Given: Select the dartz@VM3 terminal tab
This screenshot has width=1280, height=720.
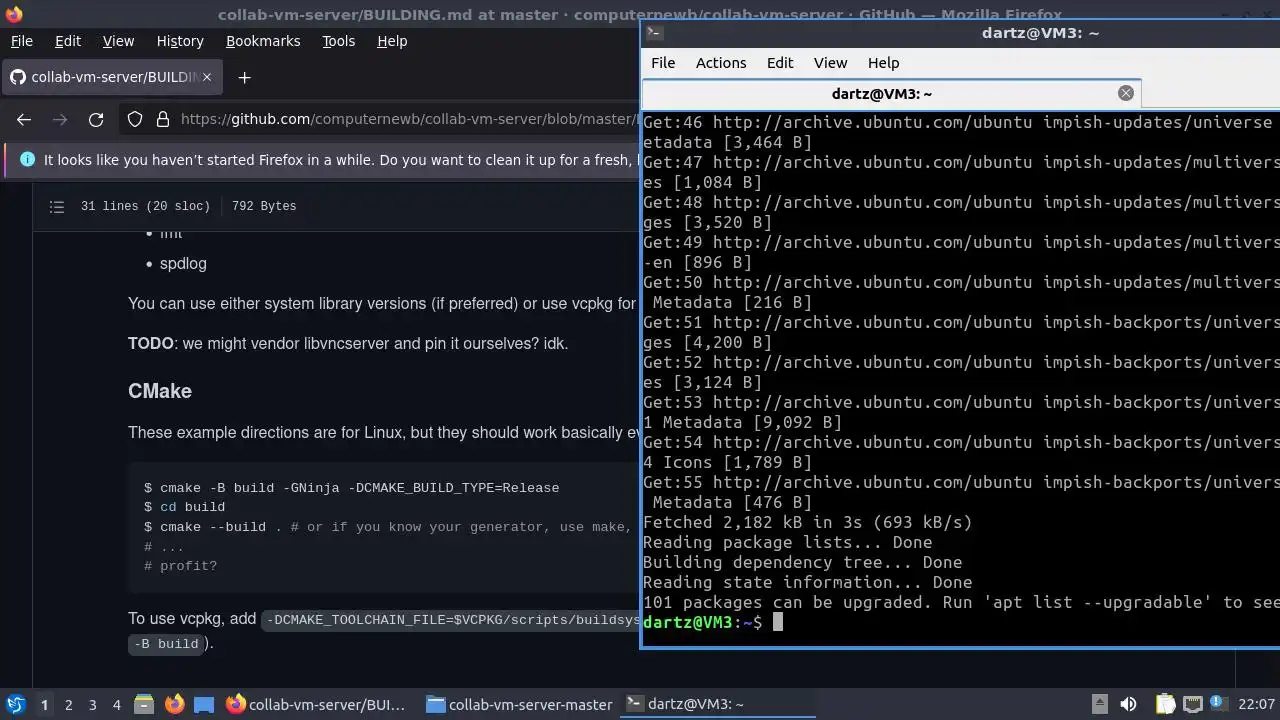Looking at the screenshot, I should pos(890,93).
